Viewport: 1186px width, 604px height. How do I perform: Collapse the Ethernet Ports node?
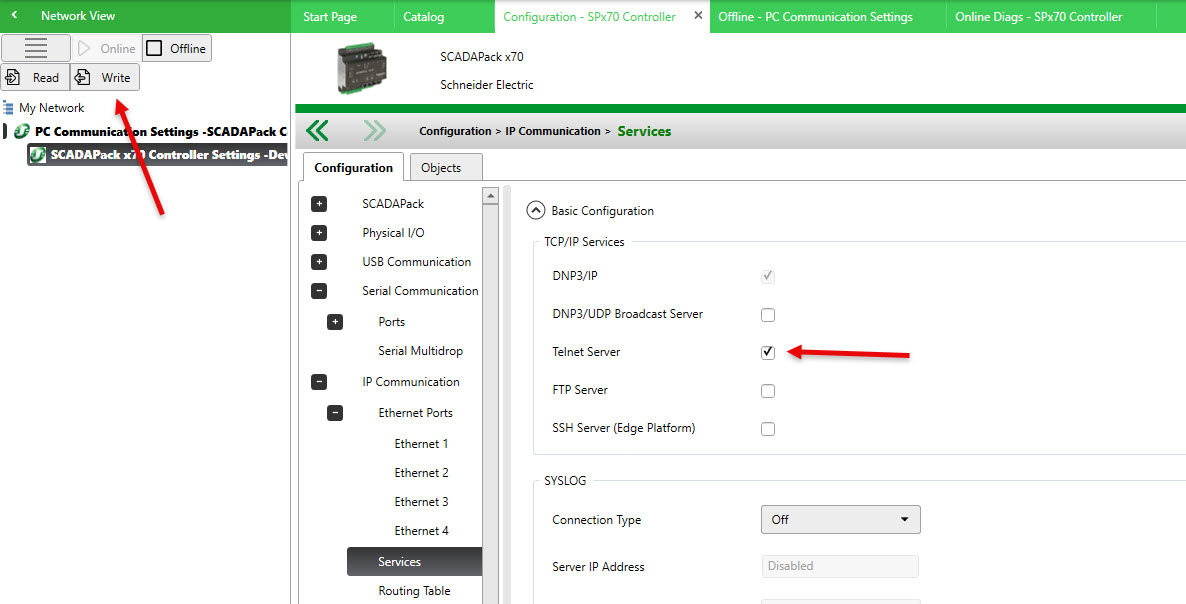pyautogui.click(x=335, y=413)
